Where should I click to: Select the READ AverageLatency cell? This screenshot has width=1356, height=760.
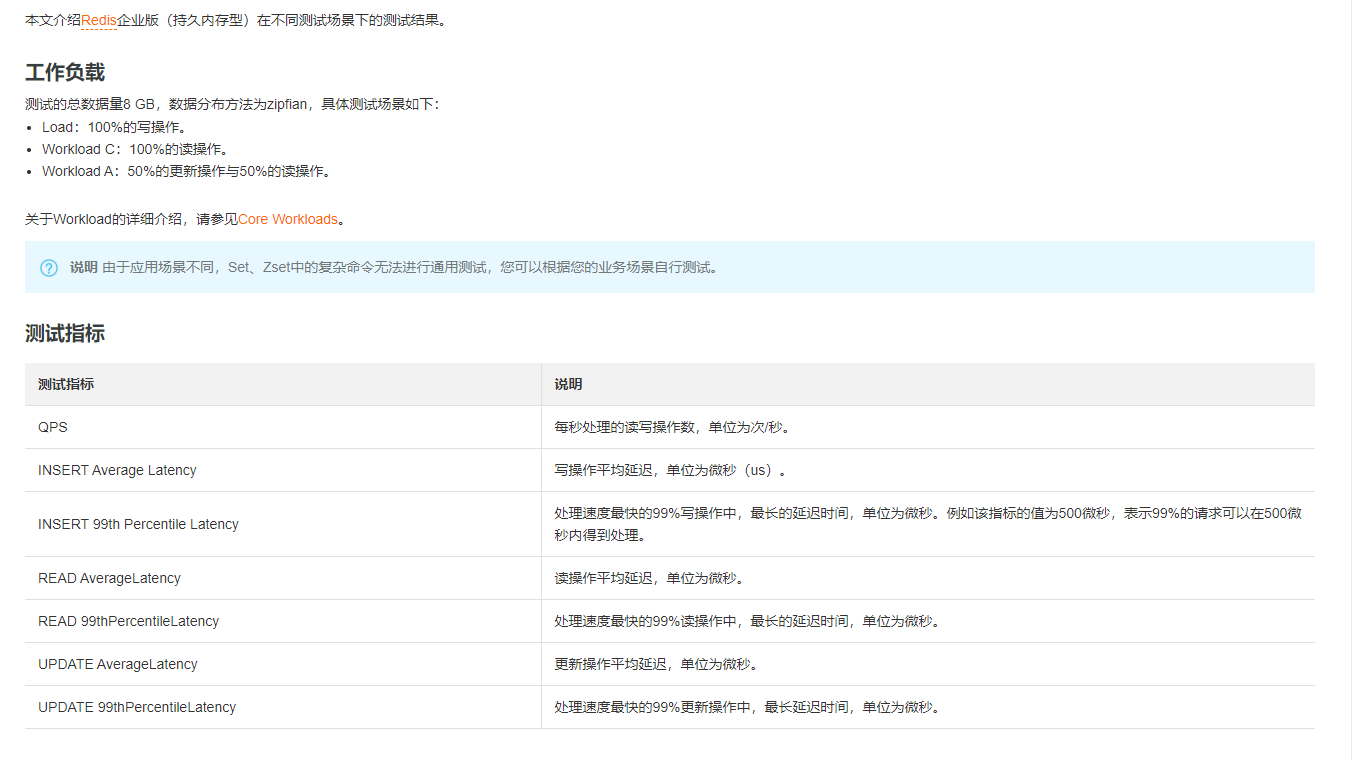pos(283,578)
